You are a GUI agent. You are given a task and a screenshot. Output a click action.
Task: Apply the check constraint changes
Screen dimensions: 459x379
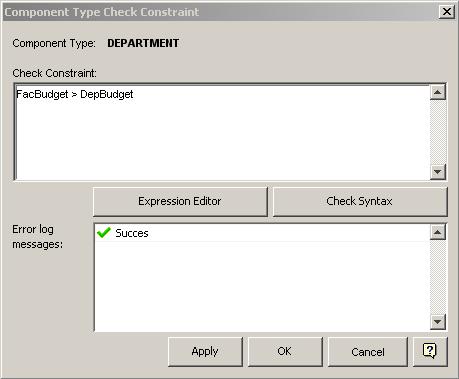coord(205,352)
